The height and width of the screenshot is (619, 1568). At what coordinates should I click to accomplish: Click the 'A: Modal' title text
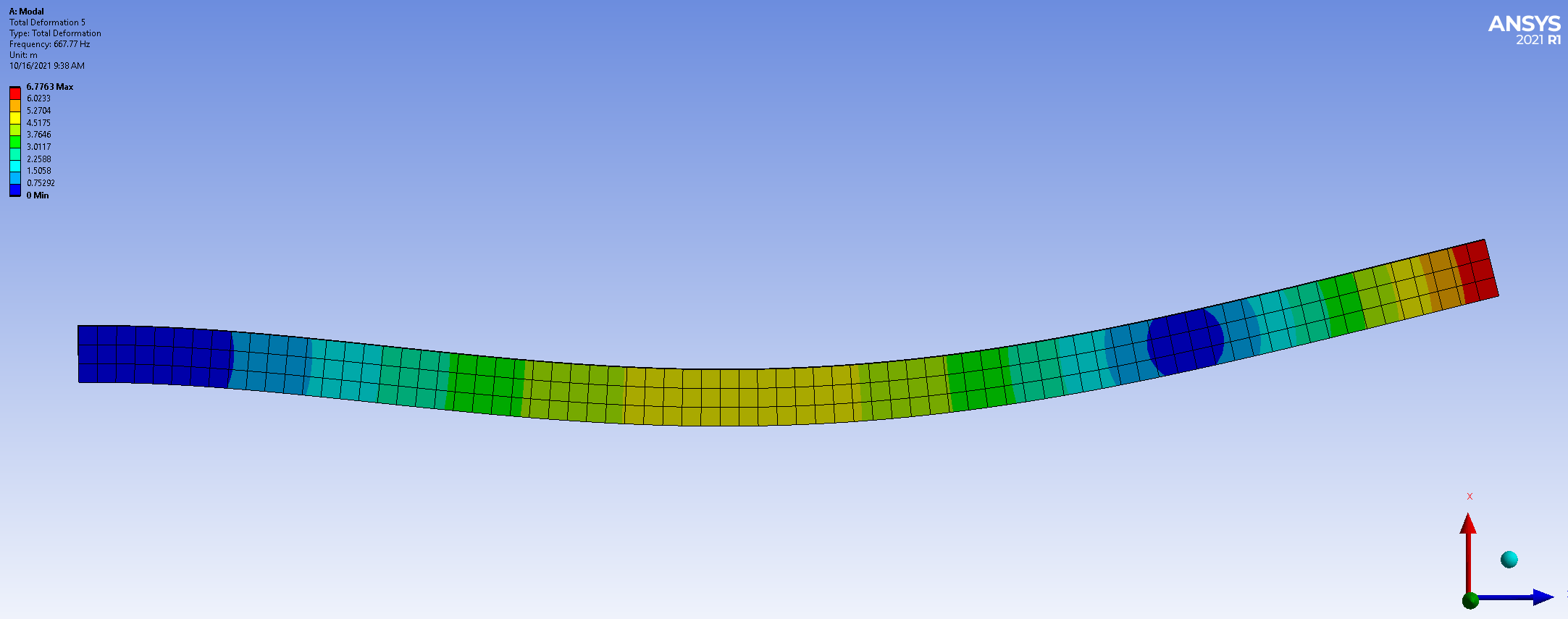pos(26,12)
